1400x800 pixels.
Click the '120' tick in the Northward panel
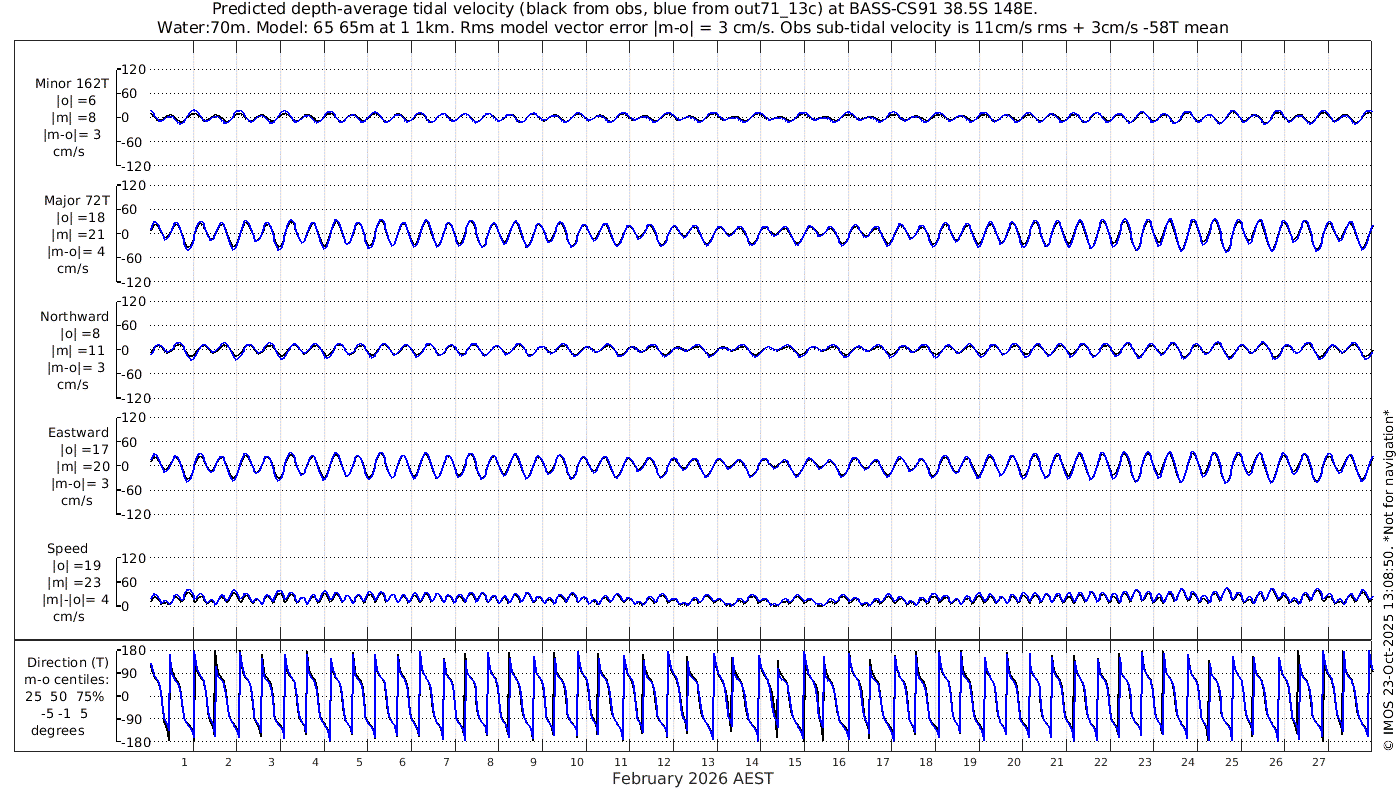coord(134,301)
